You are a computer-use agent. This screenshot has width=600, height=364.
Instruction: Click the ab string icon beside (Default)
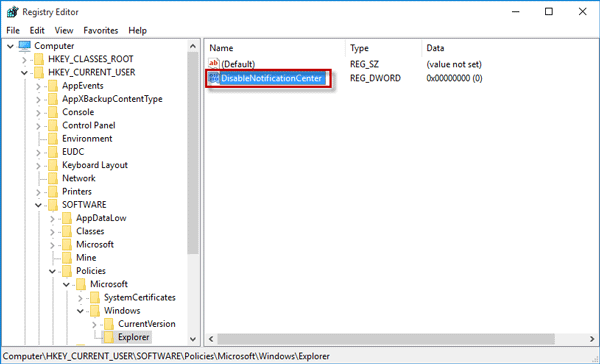[x=214, y=64]
